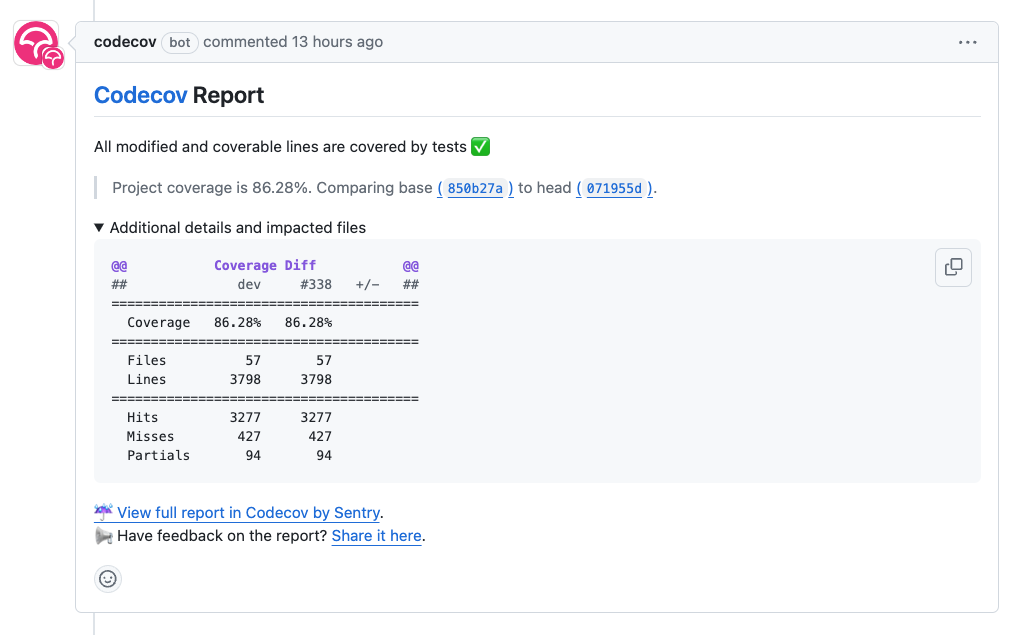Click the 'dev' column header

tap(249, 284)
